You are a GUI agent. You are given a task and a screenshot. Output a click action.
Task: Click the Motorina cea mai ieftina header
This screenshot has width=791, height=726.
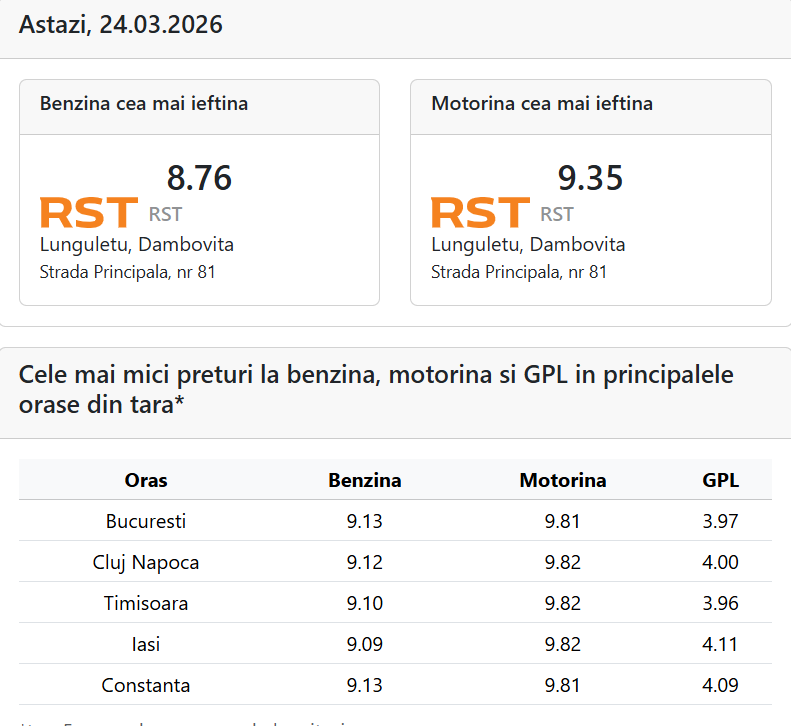pyautogui.click(x=542, y=104)
